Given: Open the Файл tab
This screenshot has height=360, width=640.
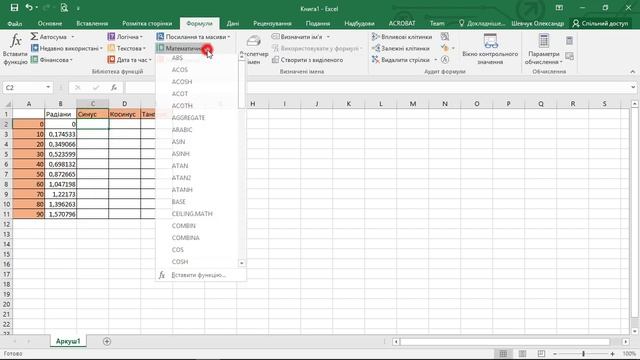Looking at the screenshot, I should 15,23.
